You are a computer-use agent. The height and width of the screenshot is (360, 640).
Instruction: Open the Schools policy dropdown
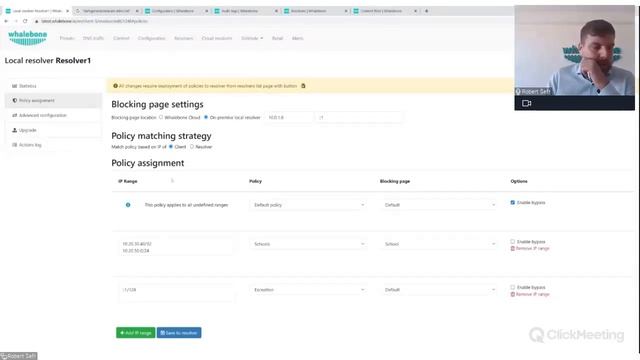[308, 244]
